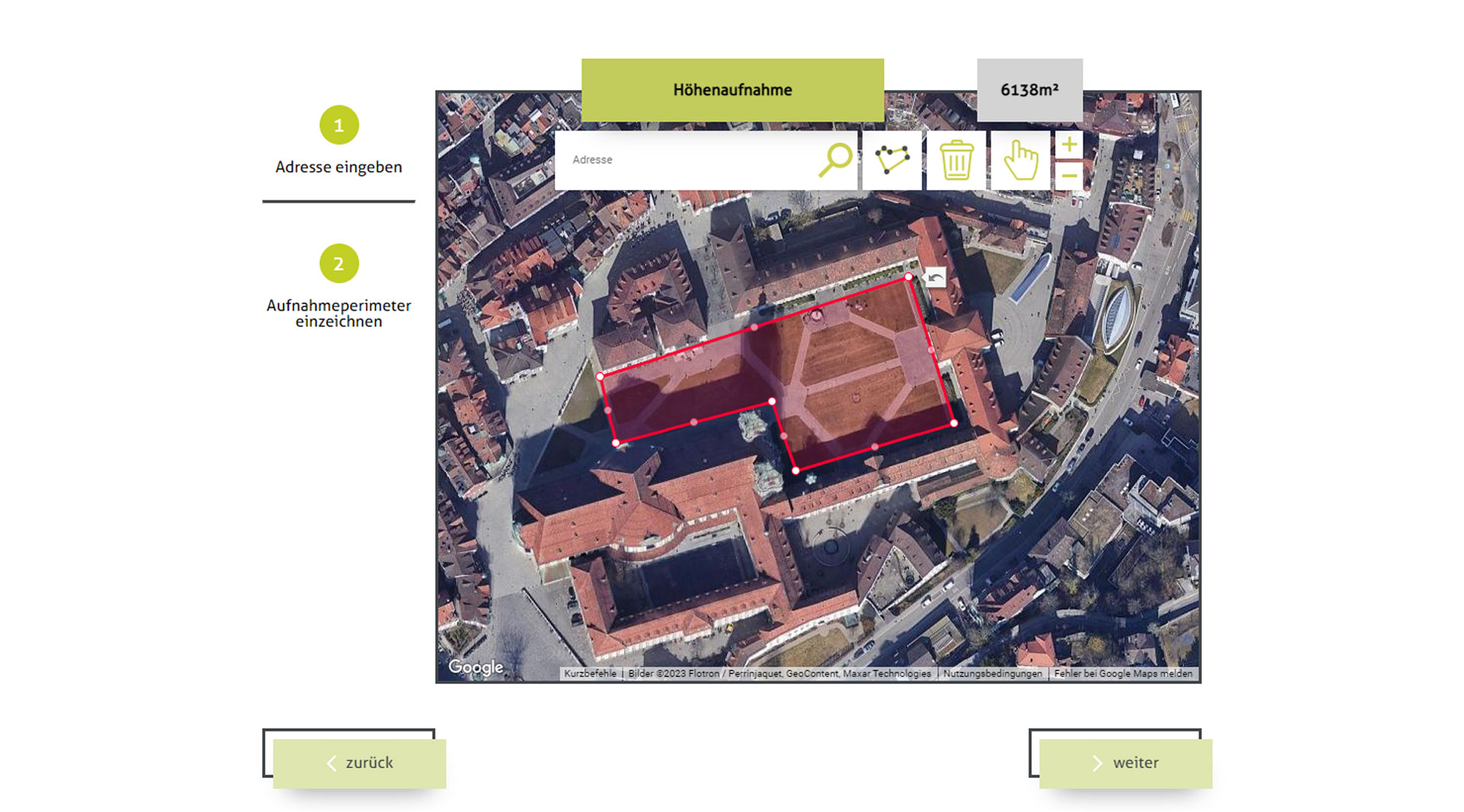Open the Kurzbefehle map link
1464x812 pixels.
(x=590, y=674)
